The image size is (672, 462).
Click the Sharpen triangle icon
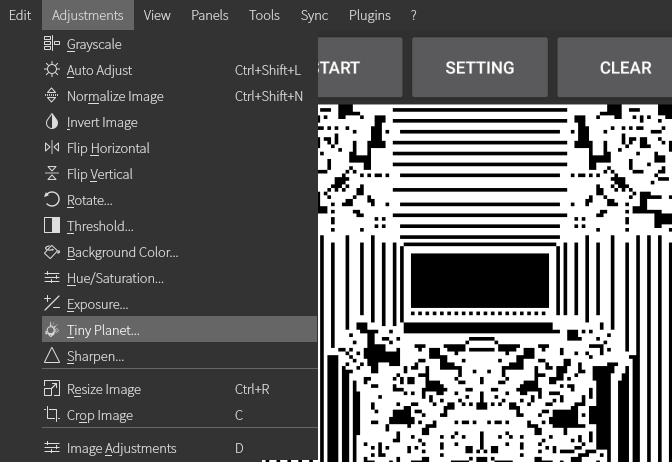(52, 356)
